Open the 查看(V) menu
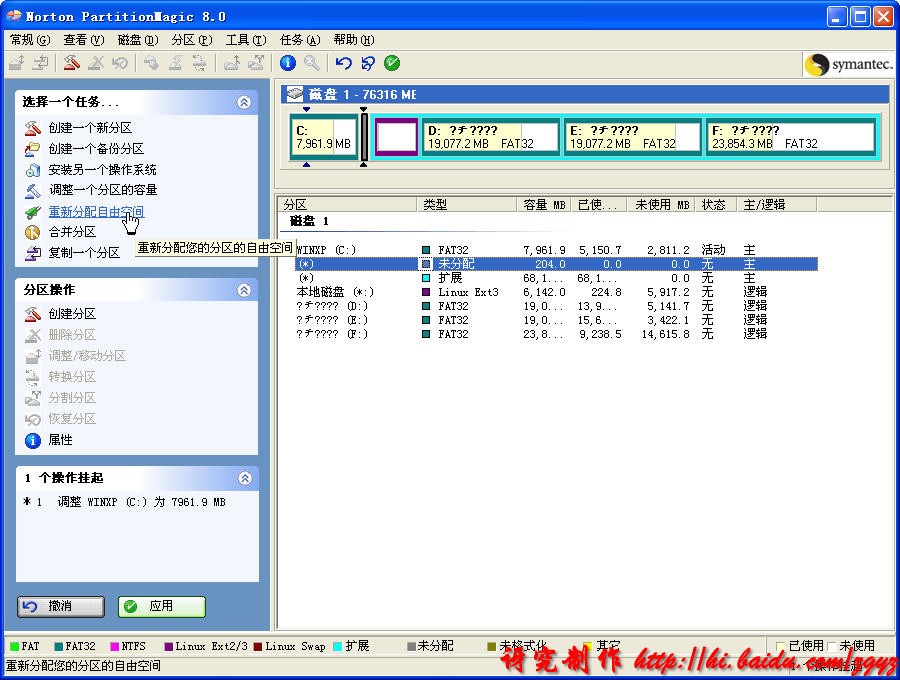This screenshot has width=900, height=680. coord(84,40)
